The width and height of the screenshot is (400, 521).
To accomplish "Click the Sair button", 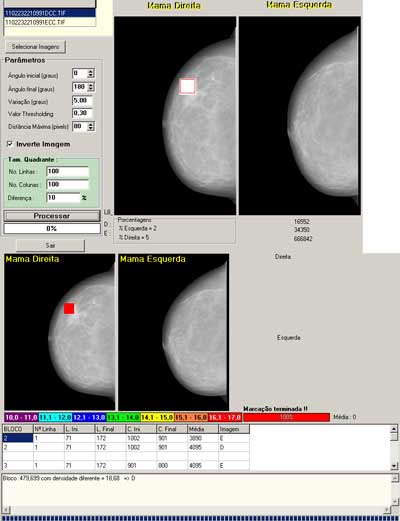I will pos(50,246).
